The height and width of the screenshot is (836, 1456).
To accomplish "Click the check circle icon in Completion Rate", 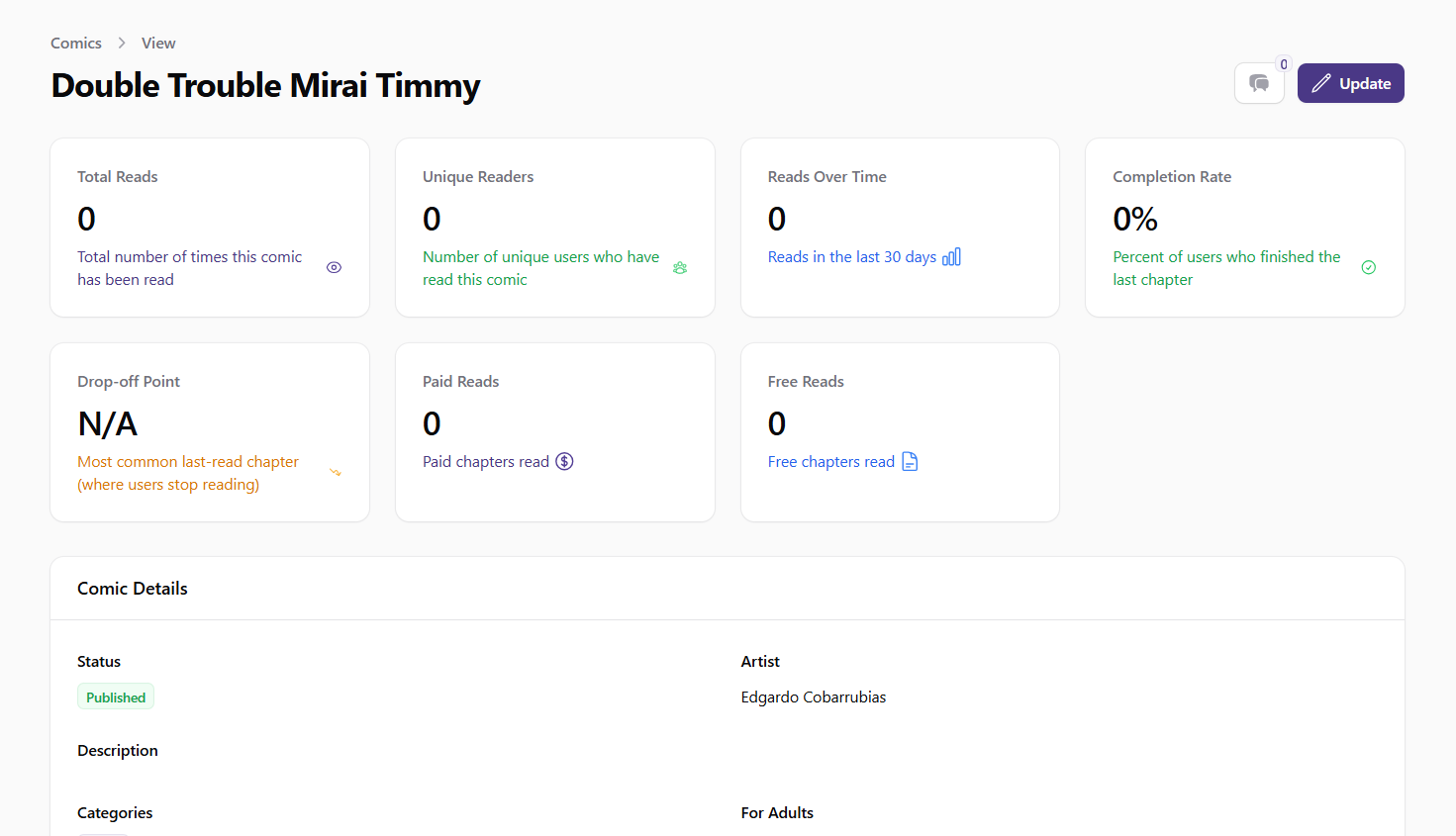I will coord(1368,268).
